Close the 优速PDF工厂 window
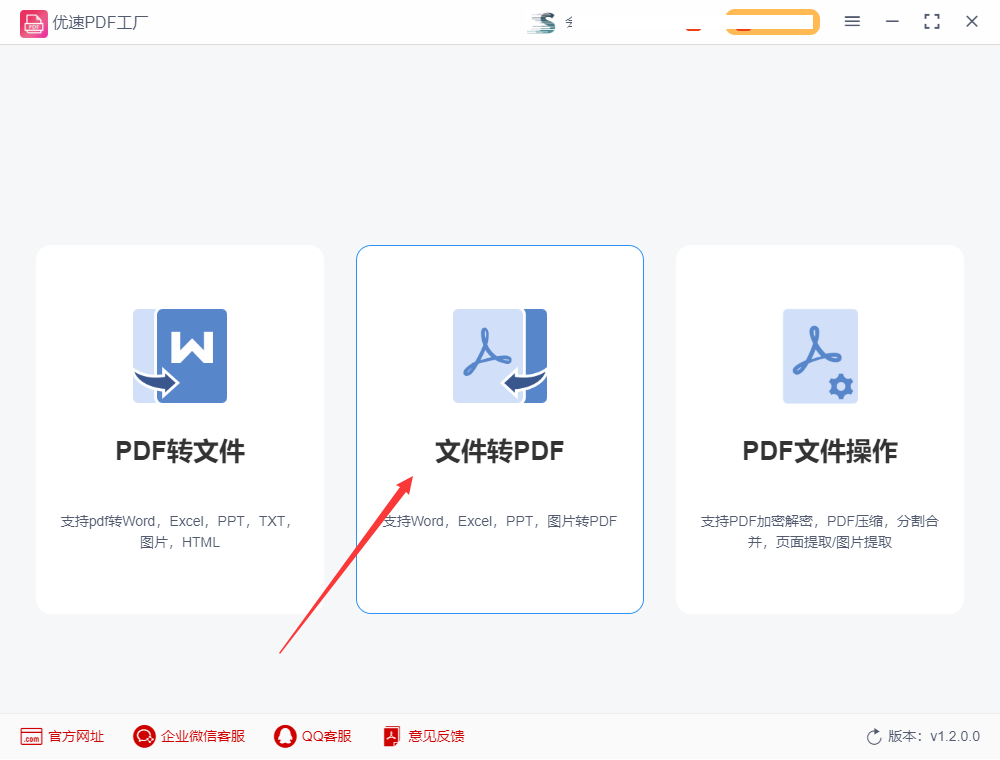 (x=972, y=22)
